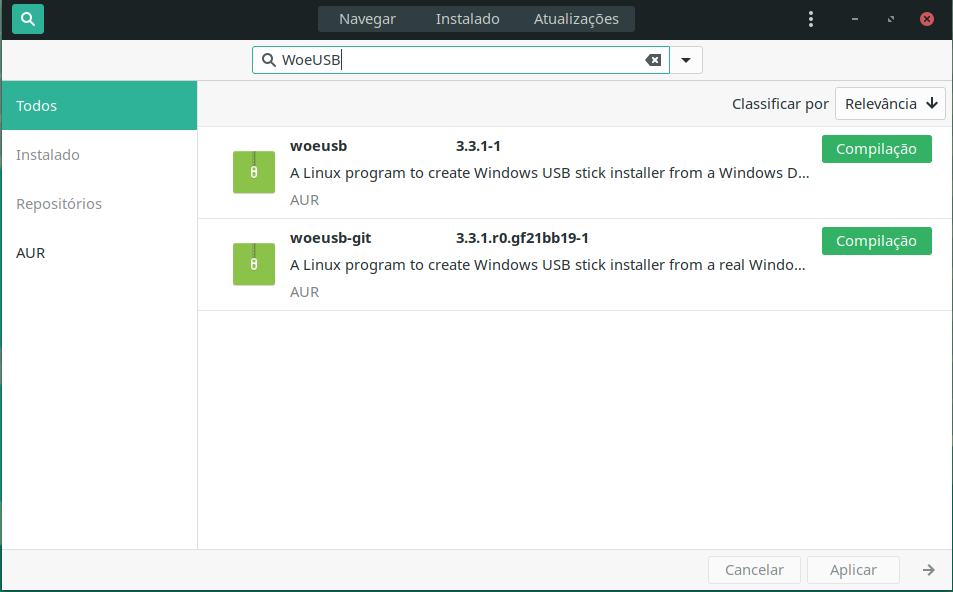Toggle the search button in the header
Image resolution: width=953 pixels, height=592 pixels.
[x=28, y=19]
